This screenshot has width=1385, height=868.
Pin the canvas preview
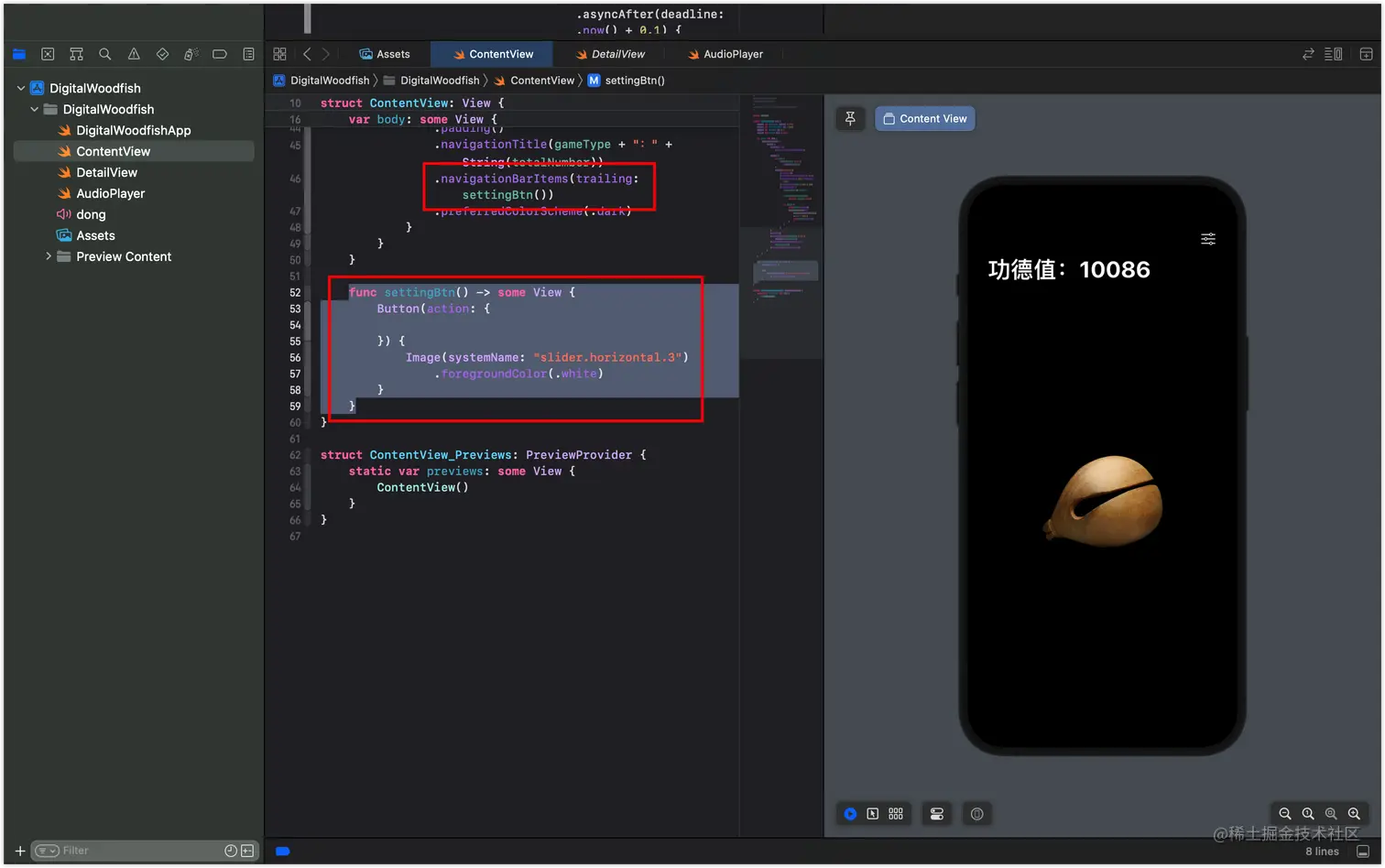[850, 118]
